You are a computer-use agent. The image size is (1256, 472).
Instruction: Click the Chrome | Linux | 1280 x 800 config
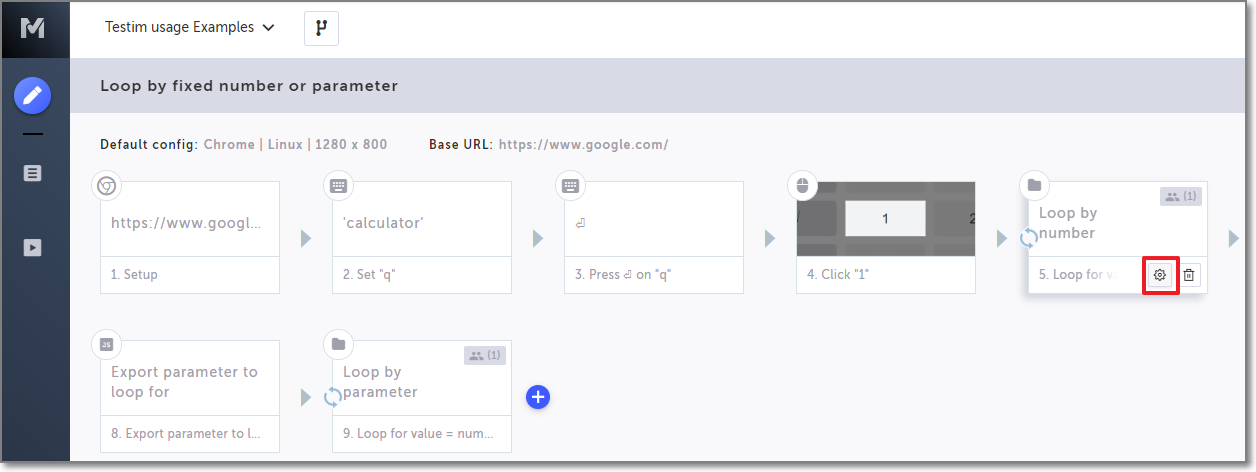(295, 145)
